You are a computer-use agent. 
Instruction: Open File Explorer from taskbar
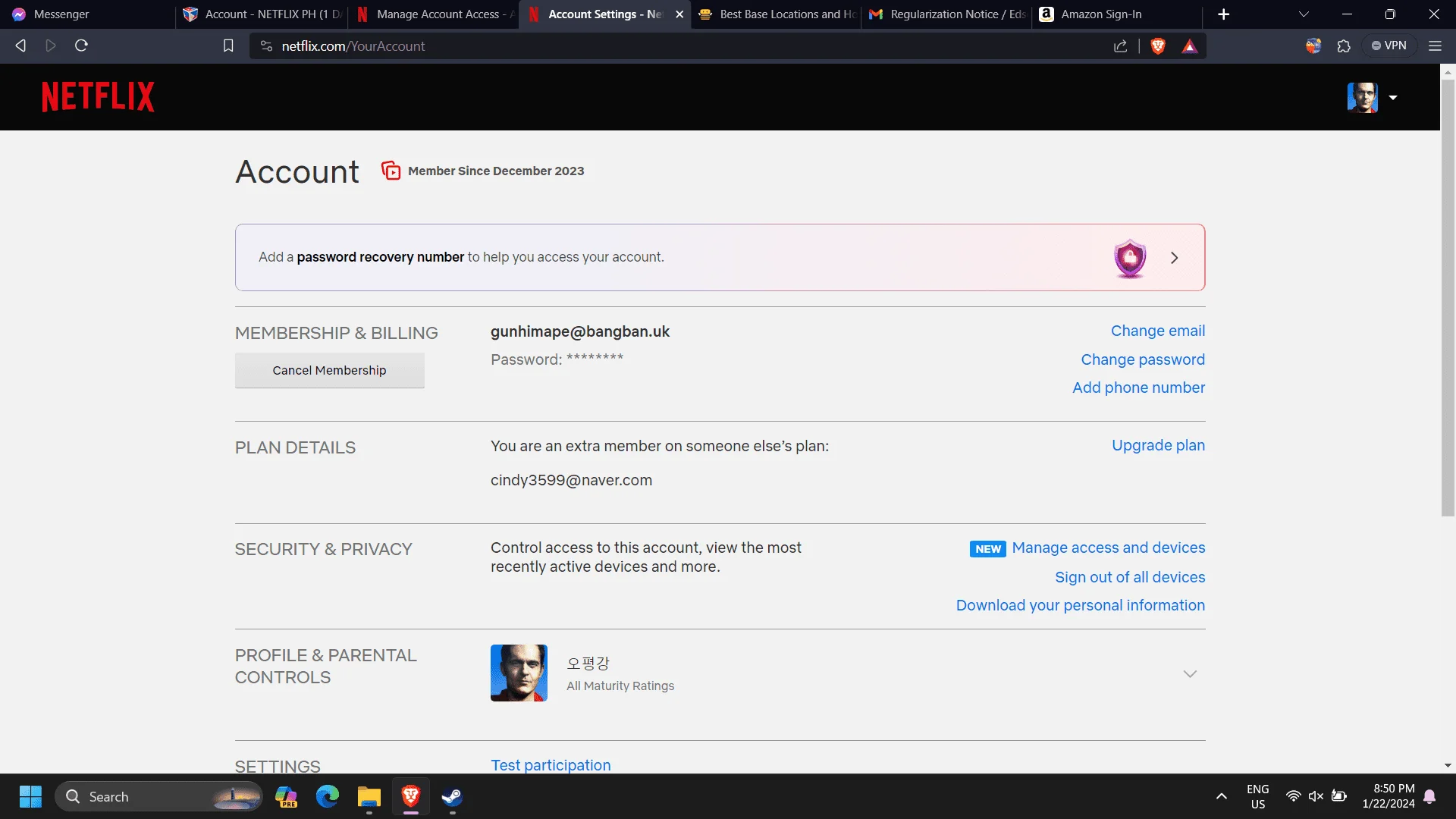click(x=369, y=796)
